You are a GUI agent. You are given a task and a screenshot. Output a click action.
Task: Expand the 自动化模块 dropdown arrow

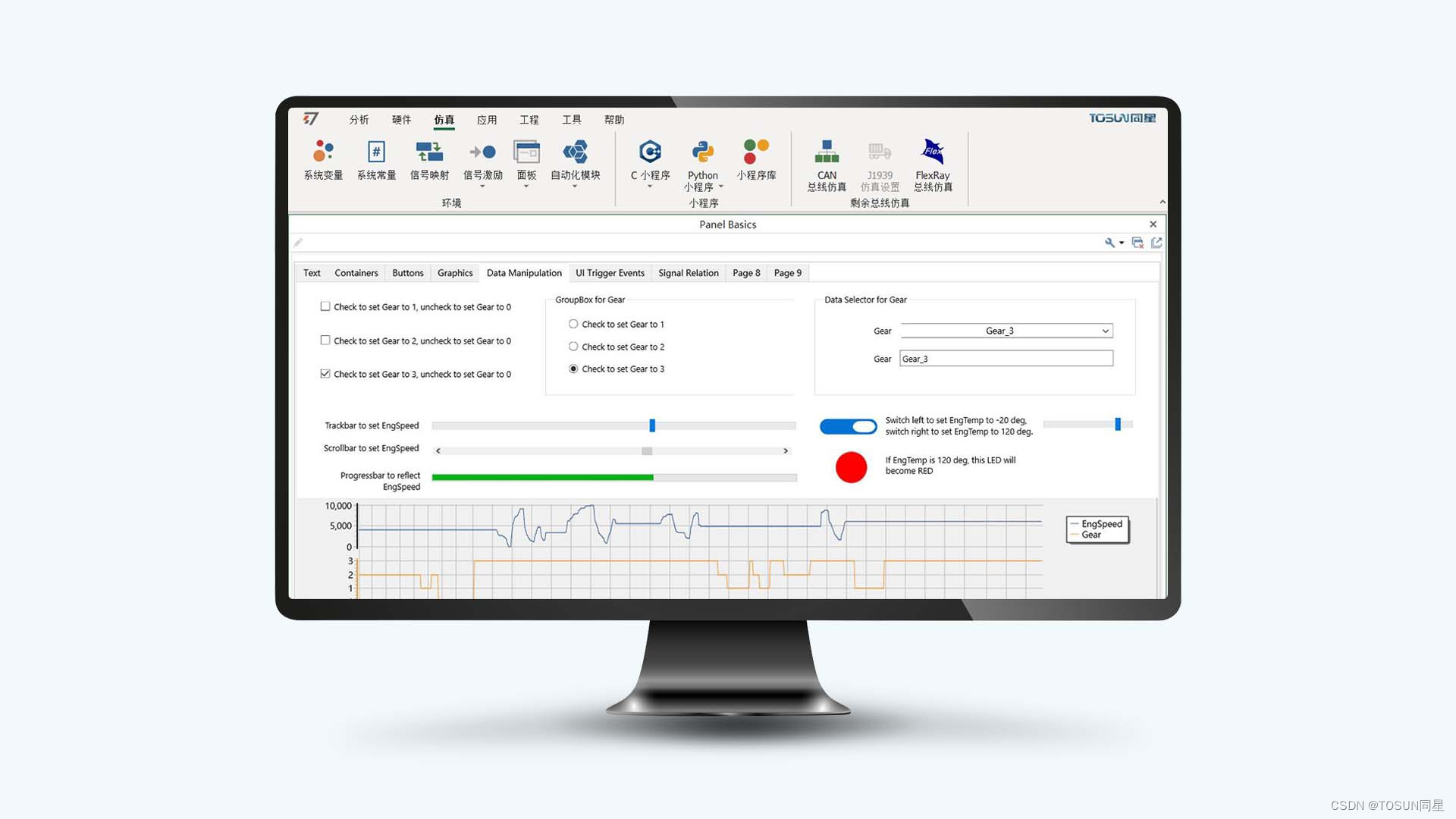[x=575, y=187]
